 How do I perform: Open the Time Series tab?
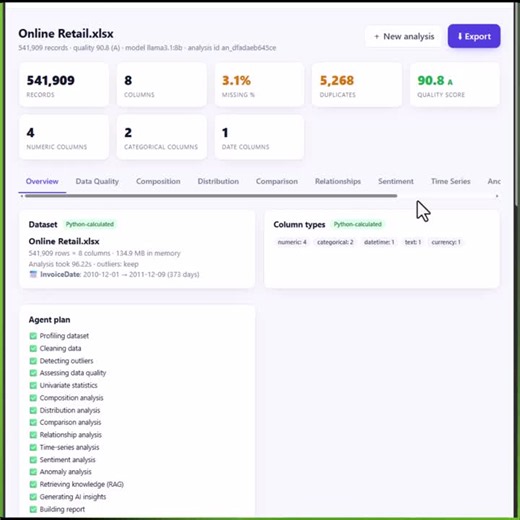pyautogui.click(x=450, y=181)
